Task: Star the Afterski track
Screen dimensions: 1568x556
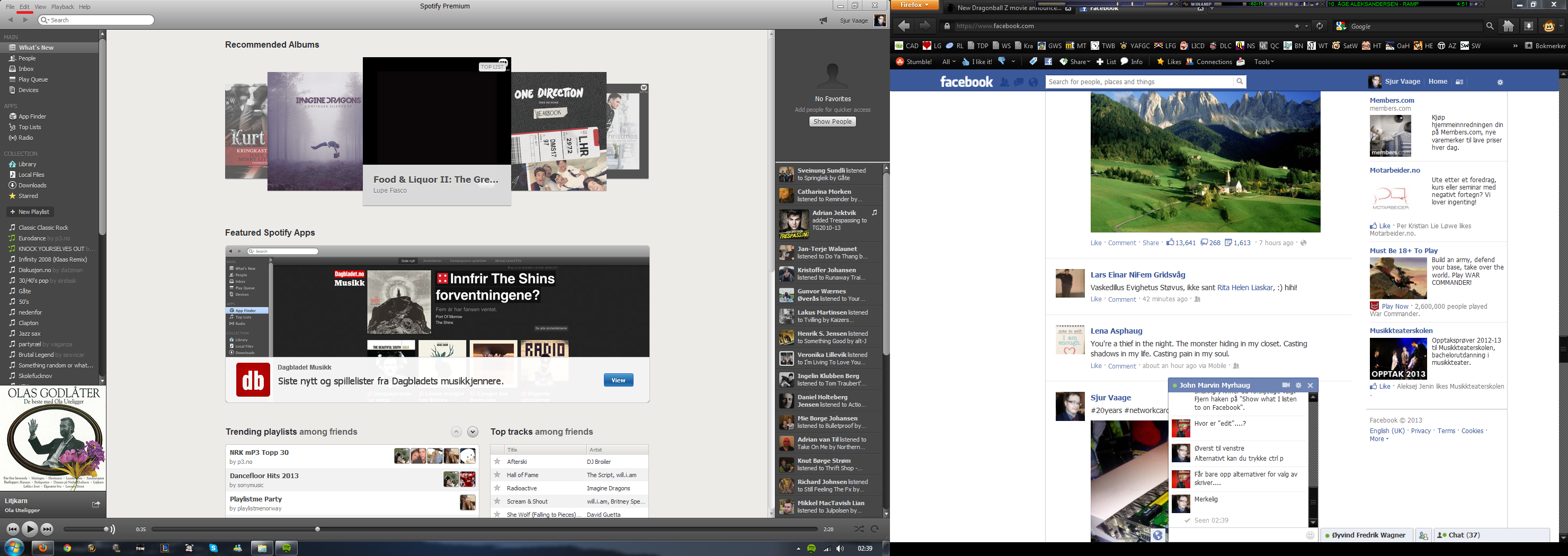Action: coord(497,462)
